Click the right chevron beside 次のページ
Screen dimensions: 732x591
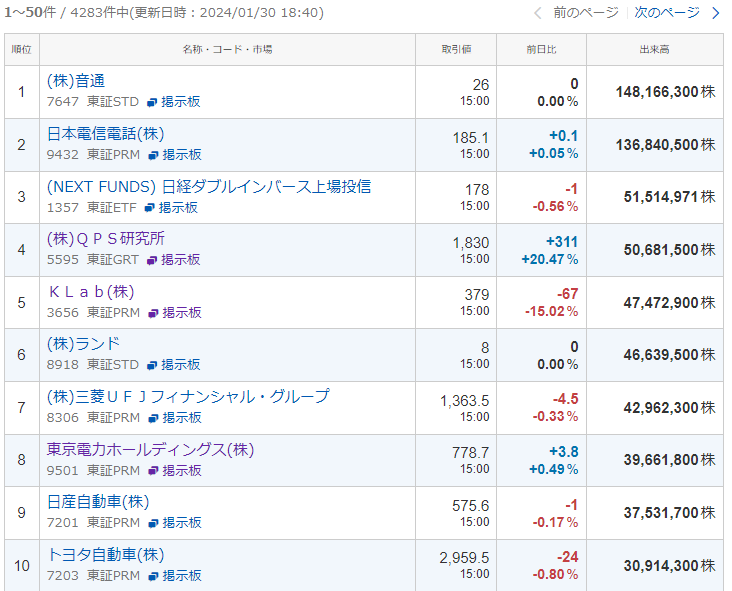(715, 13)
